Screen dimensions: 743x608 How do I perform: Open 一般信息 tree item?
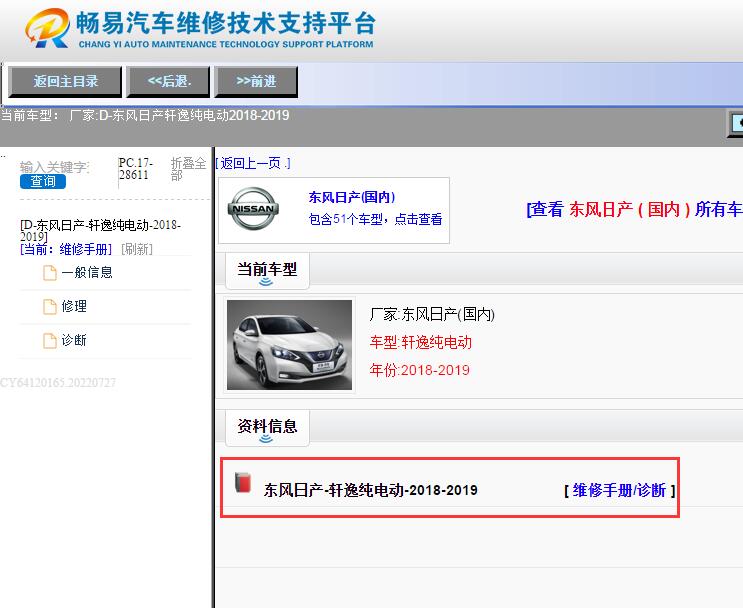(x=87, y=272)
